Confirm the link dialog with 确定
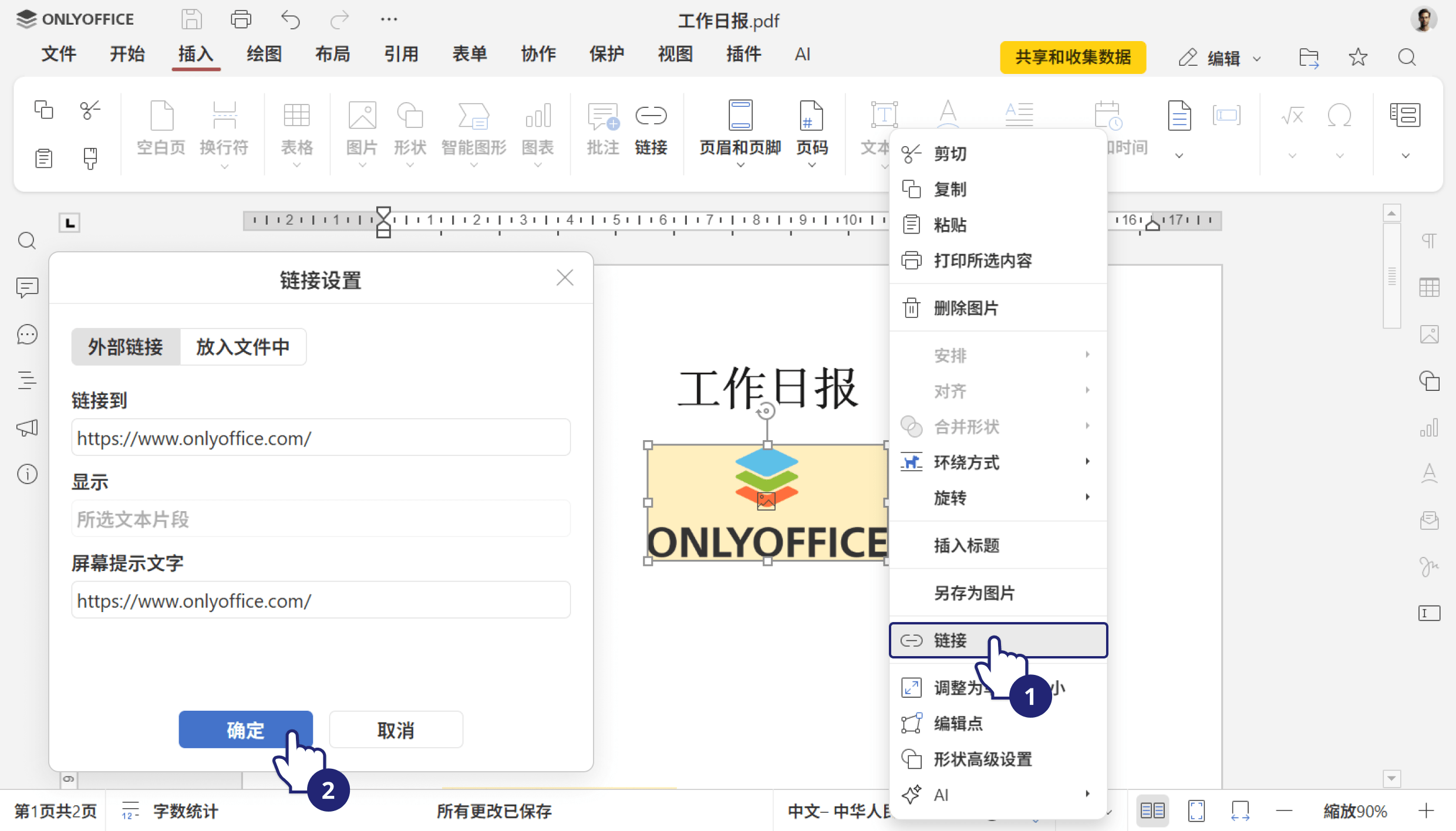Image resolution: width=1456 pixels, height=831 pixels. (x=245, y=729)
